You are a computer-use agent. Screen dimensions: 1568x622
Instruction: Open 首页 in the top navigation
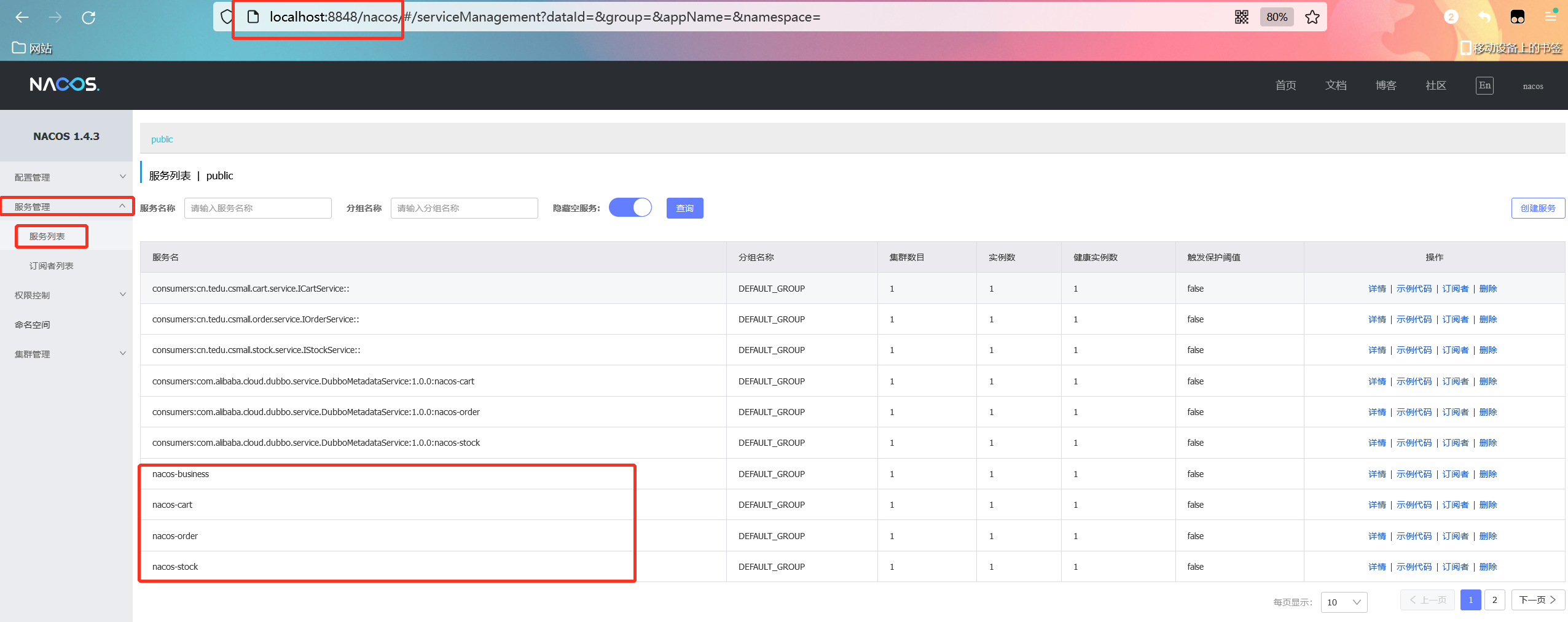[1285, 85]
